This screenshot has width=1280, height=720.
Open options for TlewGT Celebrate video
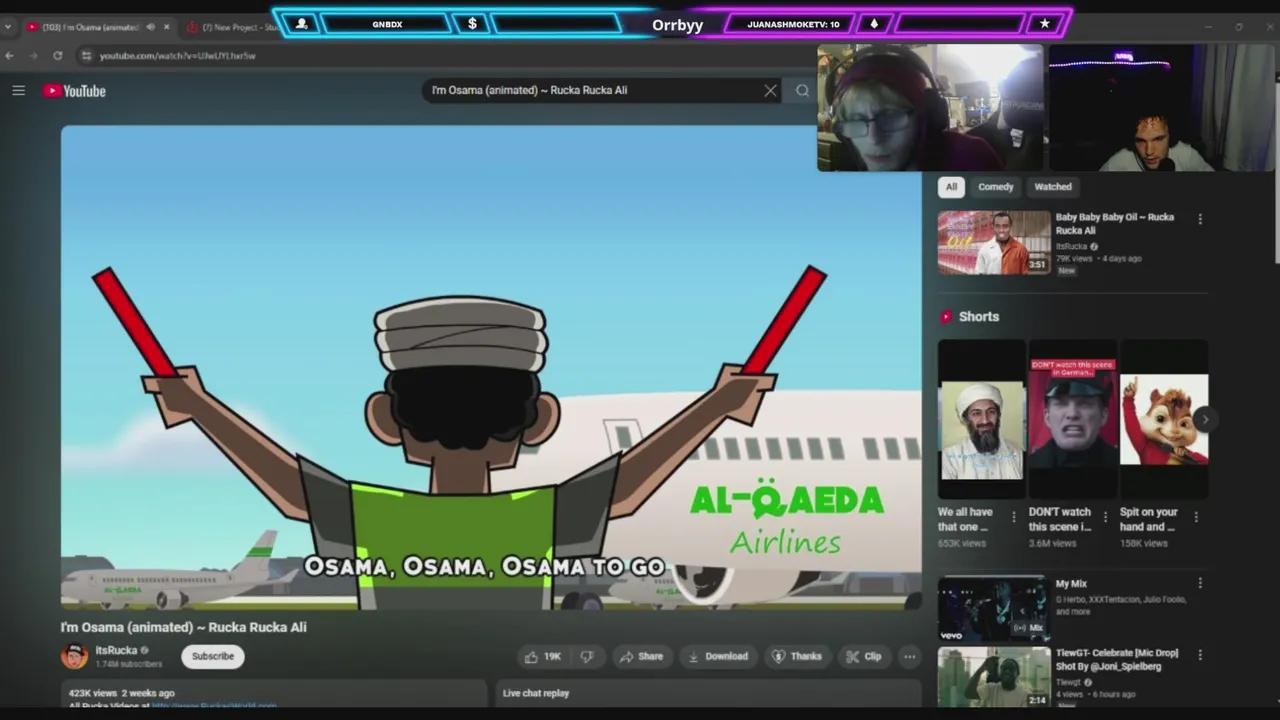[x=1200, y=655]
